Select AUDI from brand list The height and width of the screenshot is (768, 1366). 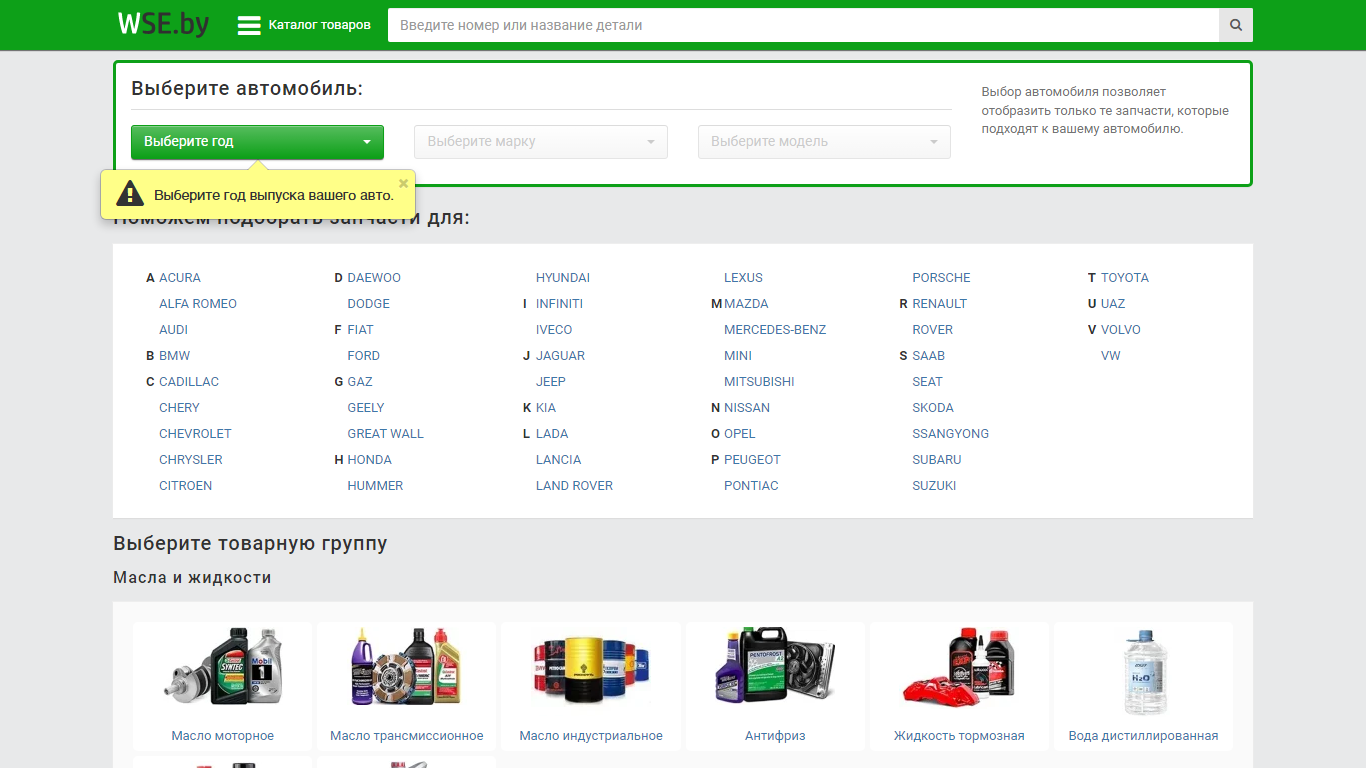point(173,330)
